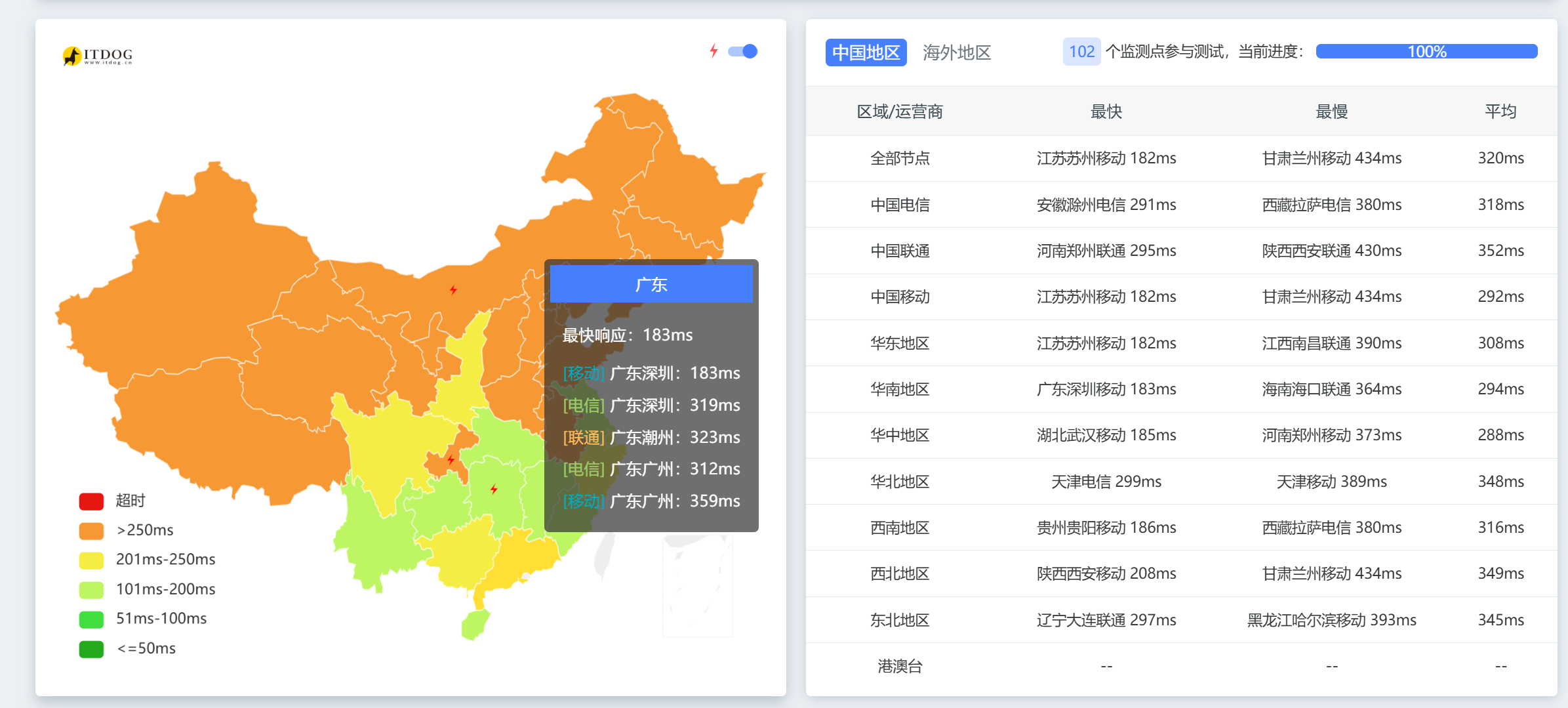Click the red 超时 legend swatch

(x=91, y=501)
